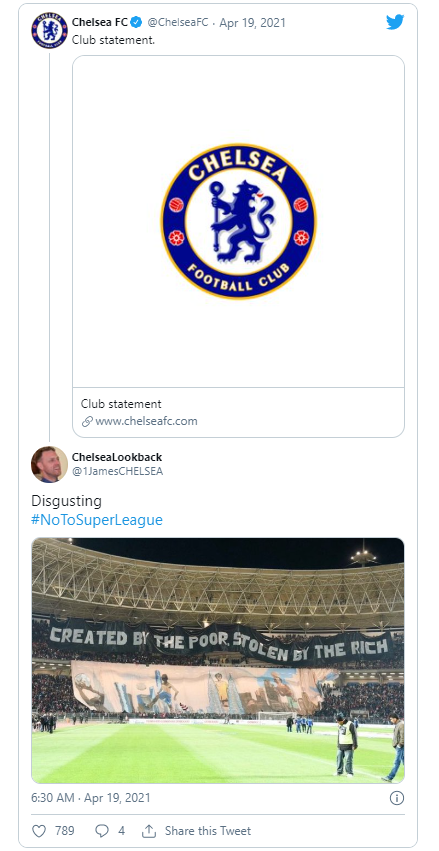This screenshot has height=851, width=439.
Task: Click the ChelseaLookback display name
Action: point(117,457)
